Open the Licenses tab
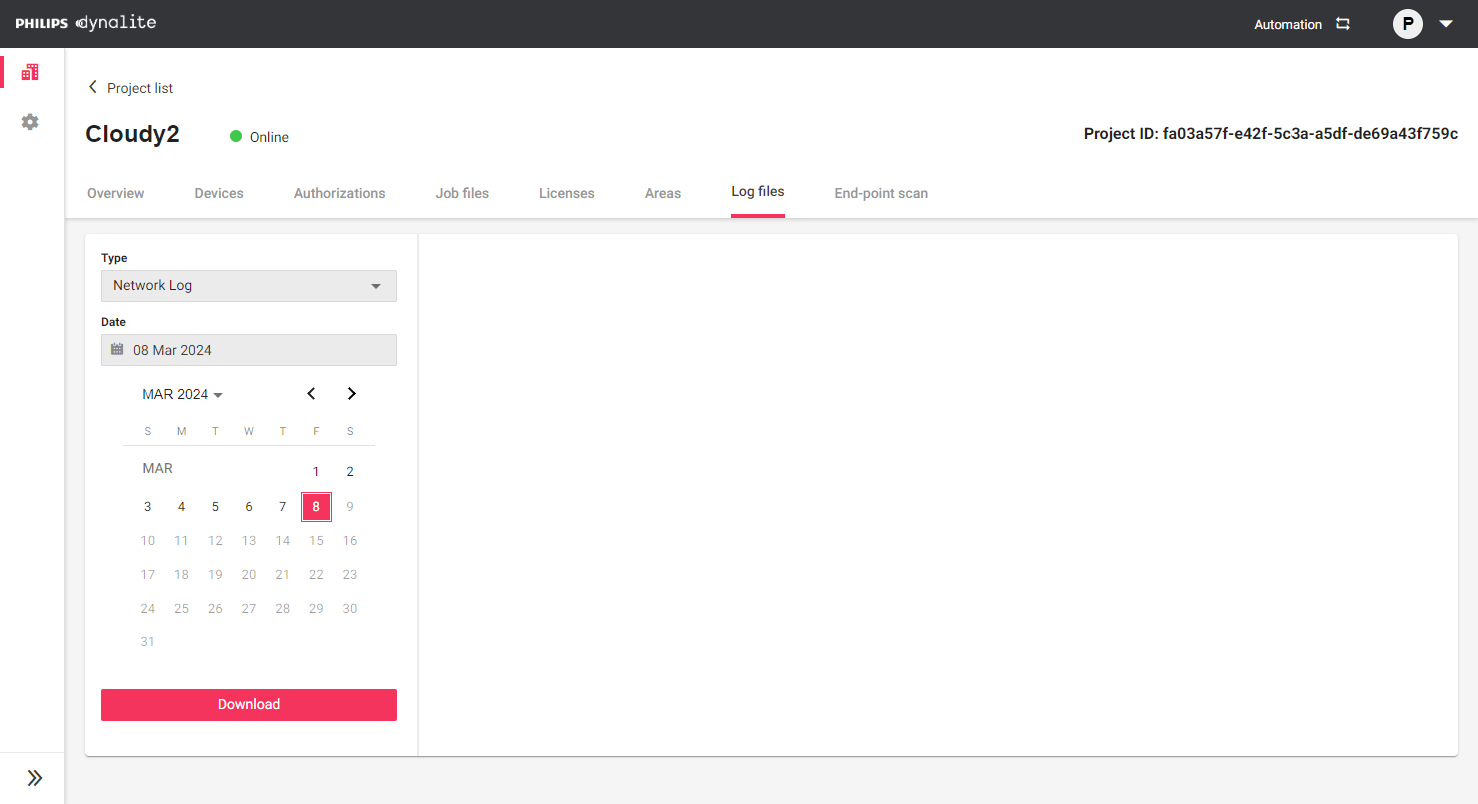Viewport: 1478px width, 804px height. coord(566,193)
